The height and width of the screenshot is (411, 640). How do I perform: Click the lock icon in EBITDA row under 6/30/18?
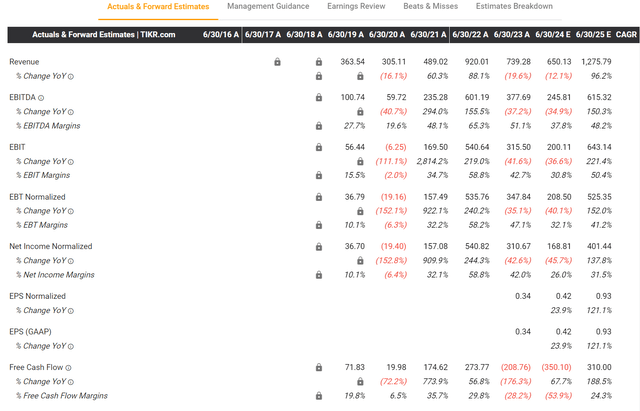pos(318,98)
